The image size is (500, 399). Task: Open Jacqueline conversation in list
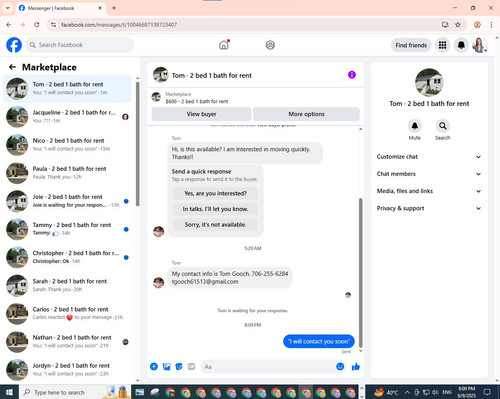68,117
